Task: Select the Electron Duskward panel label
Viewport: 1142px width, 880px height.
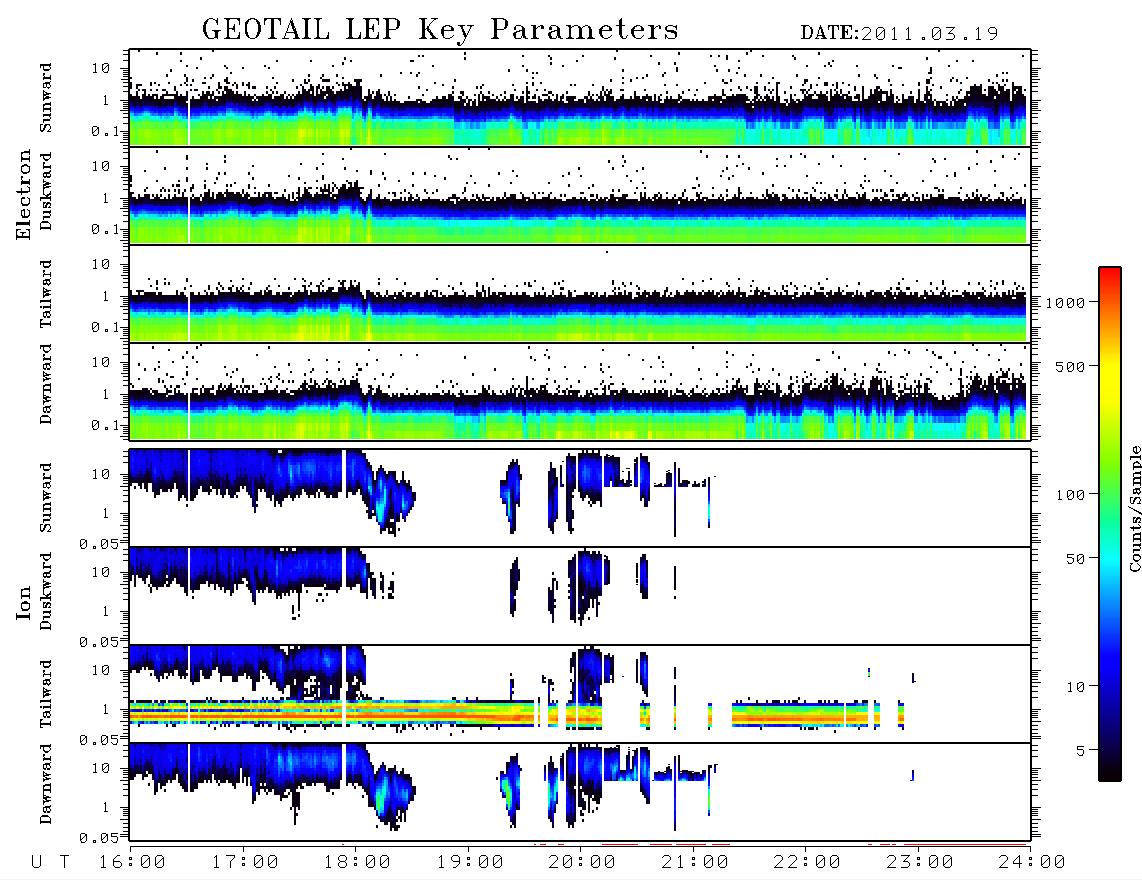Action: [46, 192]
